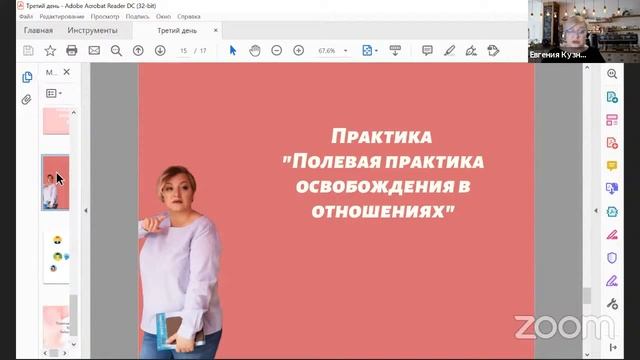Select the Третий день document tab
Screen dimensions: 640x360
[177, 31]
